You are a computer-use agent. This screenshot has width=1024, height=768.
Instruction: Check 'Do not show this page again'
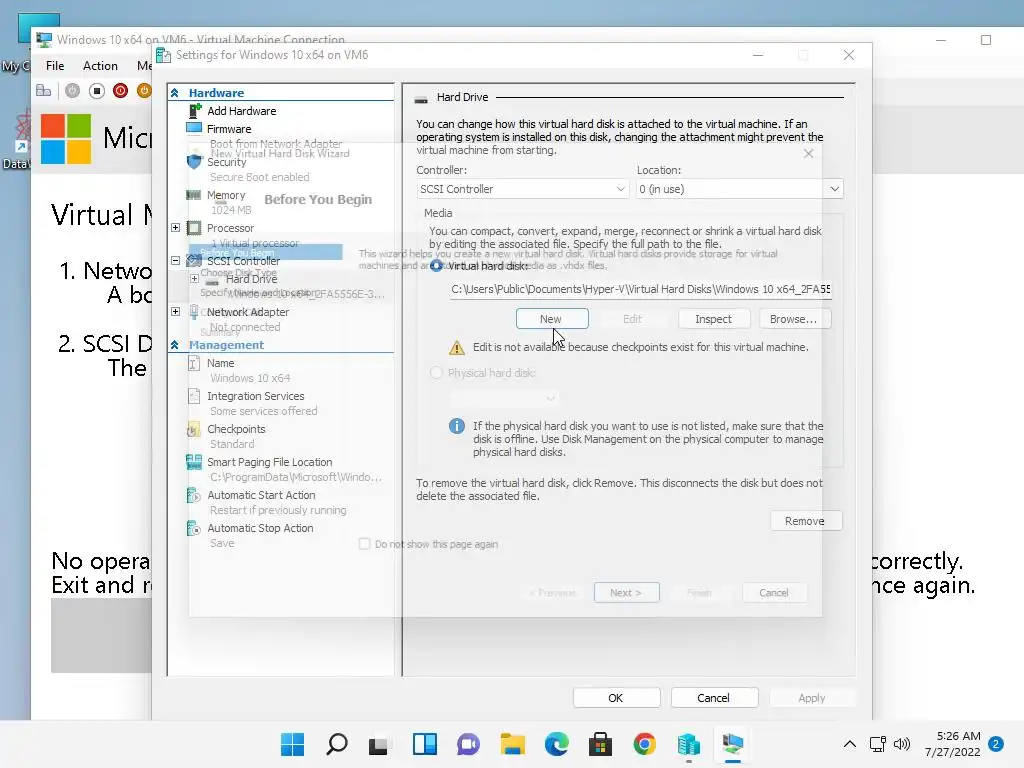click(x=364, y=544)
